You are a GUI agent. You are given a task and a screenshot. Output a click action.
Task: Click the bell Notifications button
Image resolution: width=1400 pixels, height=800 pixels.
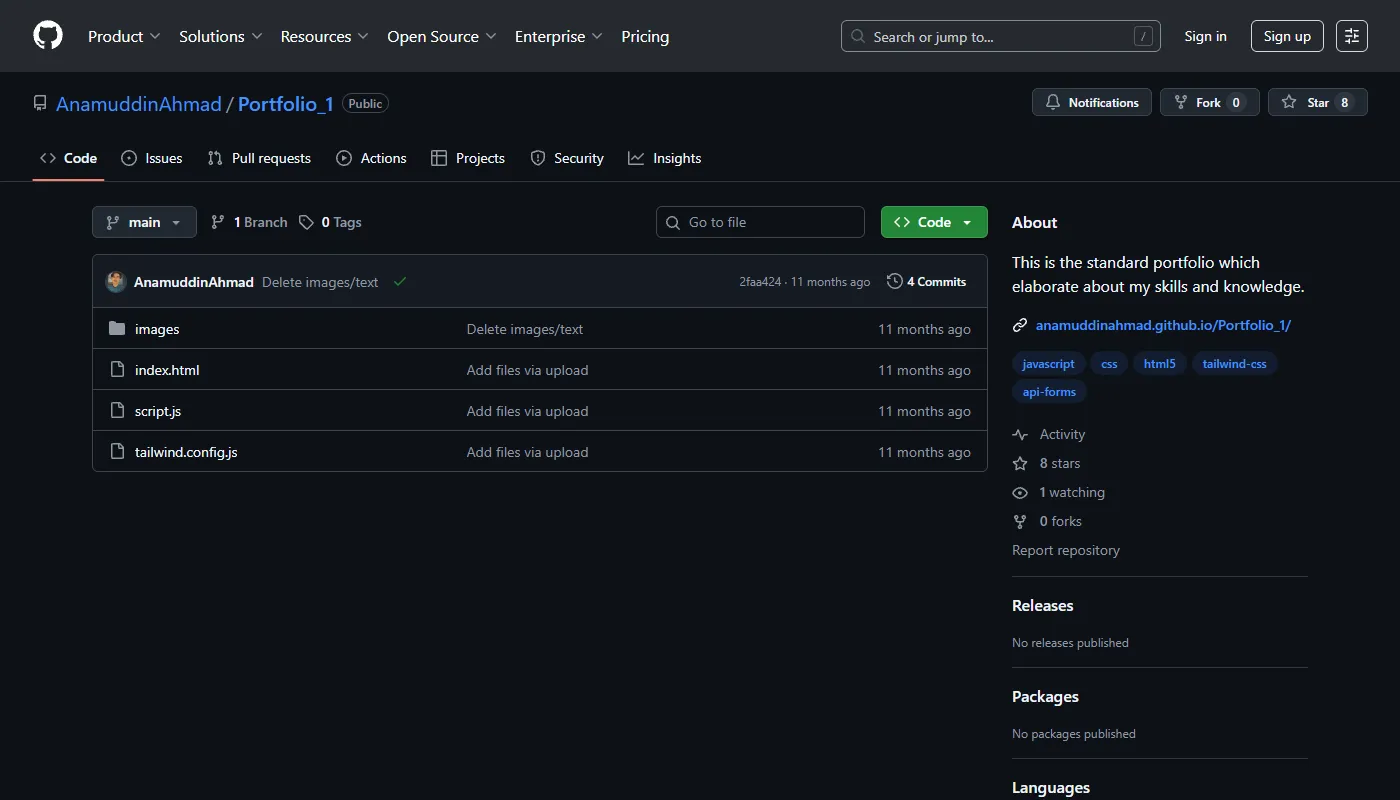1092,102
